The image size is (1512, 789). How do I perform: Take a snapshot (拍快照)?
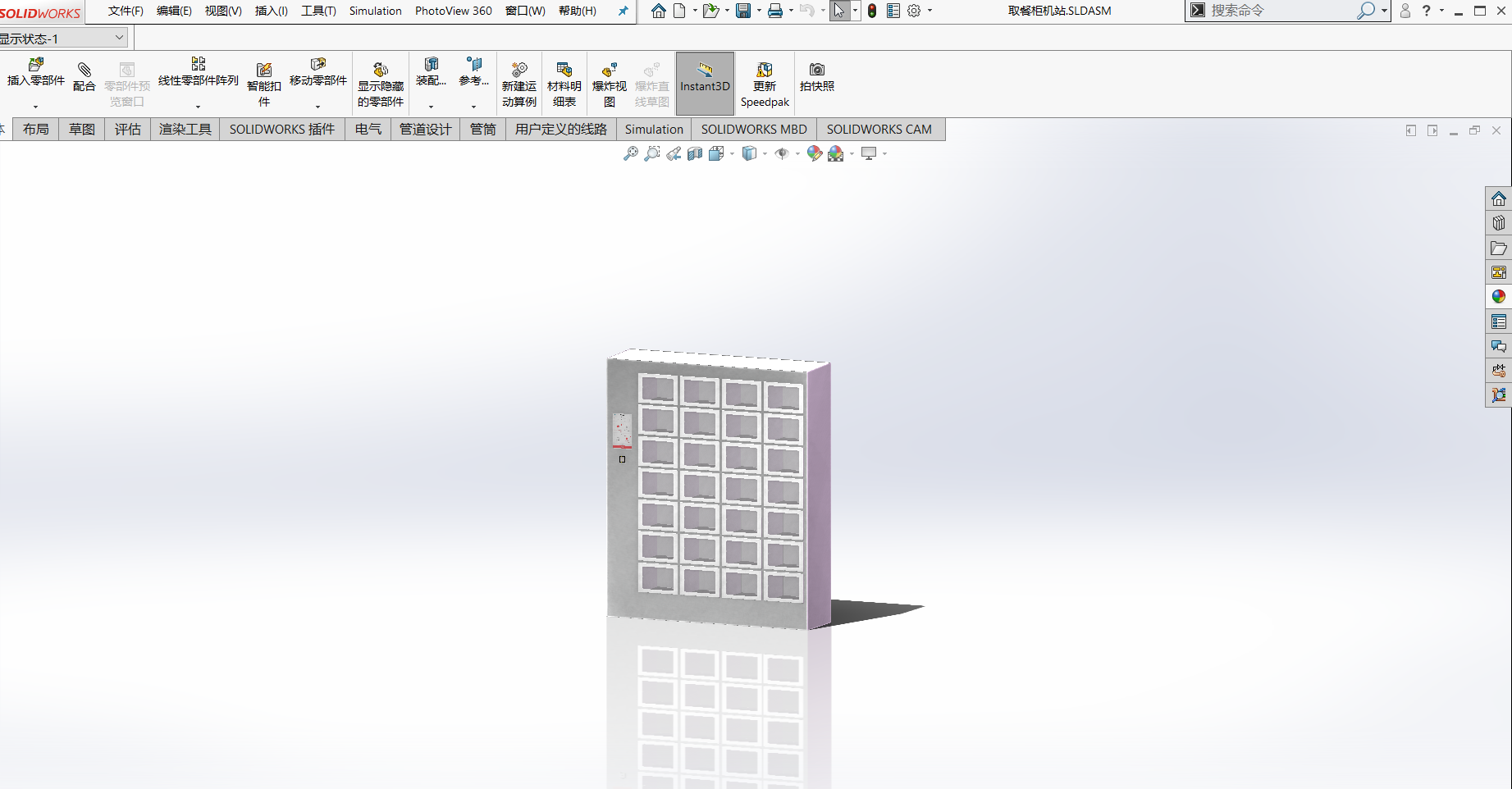pyautogui.click(x=817, y=70)
